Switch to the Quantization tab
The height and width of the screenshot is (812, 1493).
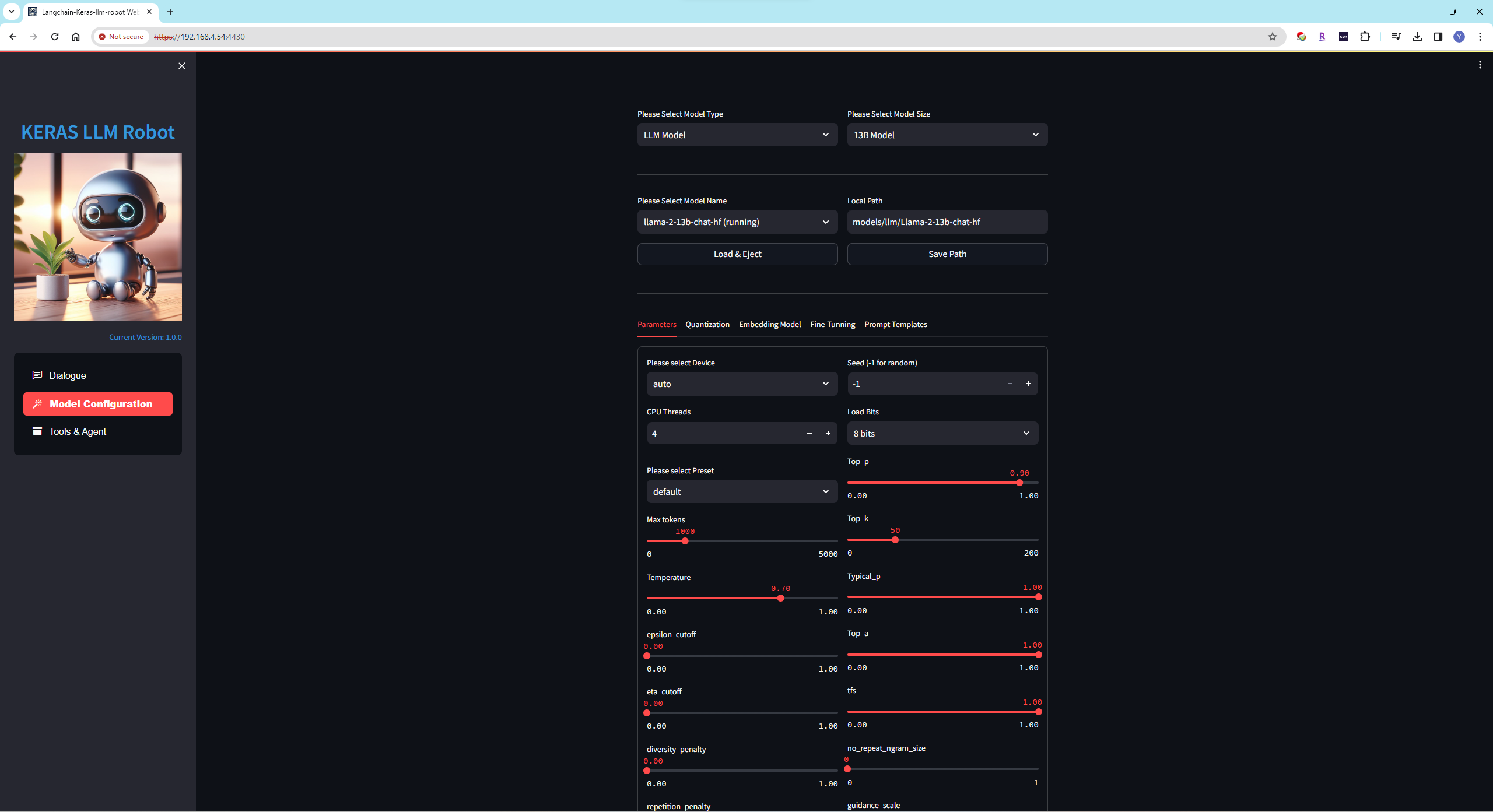[x=707, y=324]
